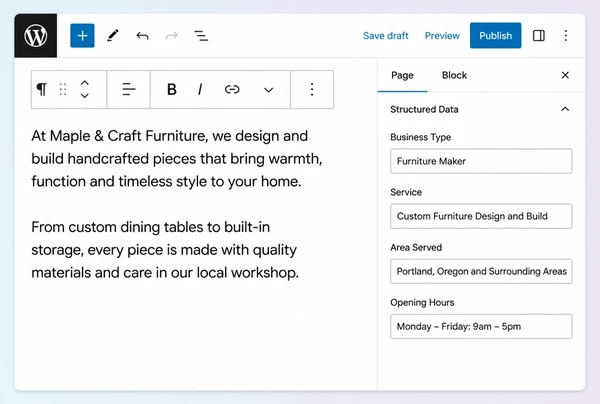This screenshot has width=600, height=404.
Task: Open the top-bar Options three-dot menu
Action: [566, 36]
